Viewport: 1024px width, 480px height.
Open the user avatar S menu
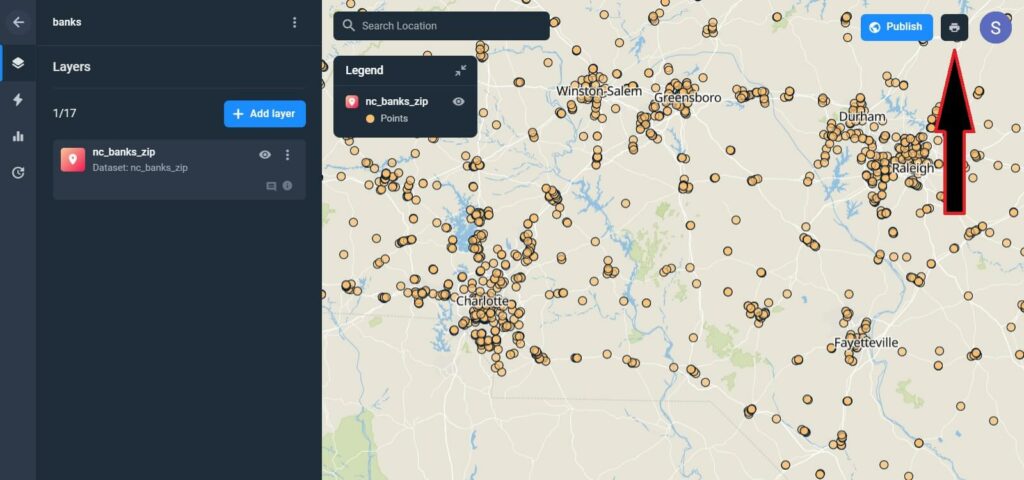click(995, 27)
